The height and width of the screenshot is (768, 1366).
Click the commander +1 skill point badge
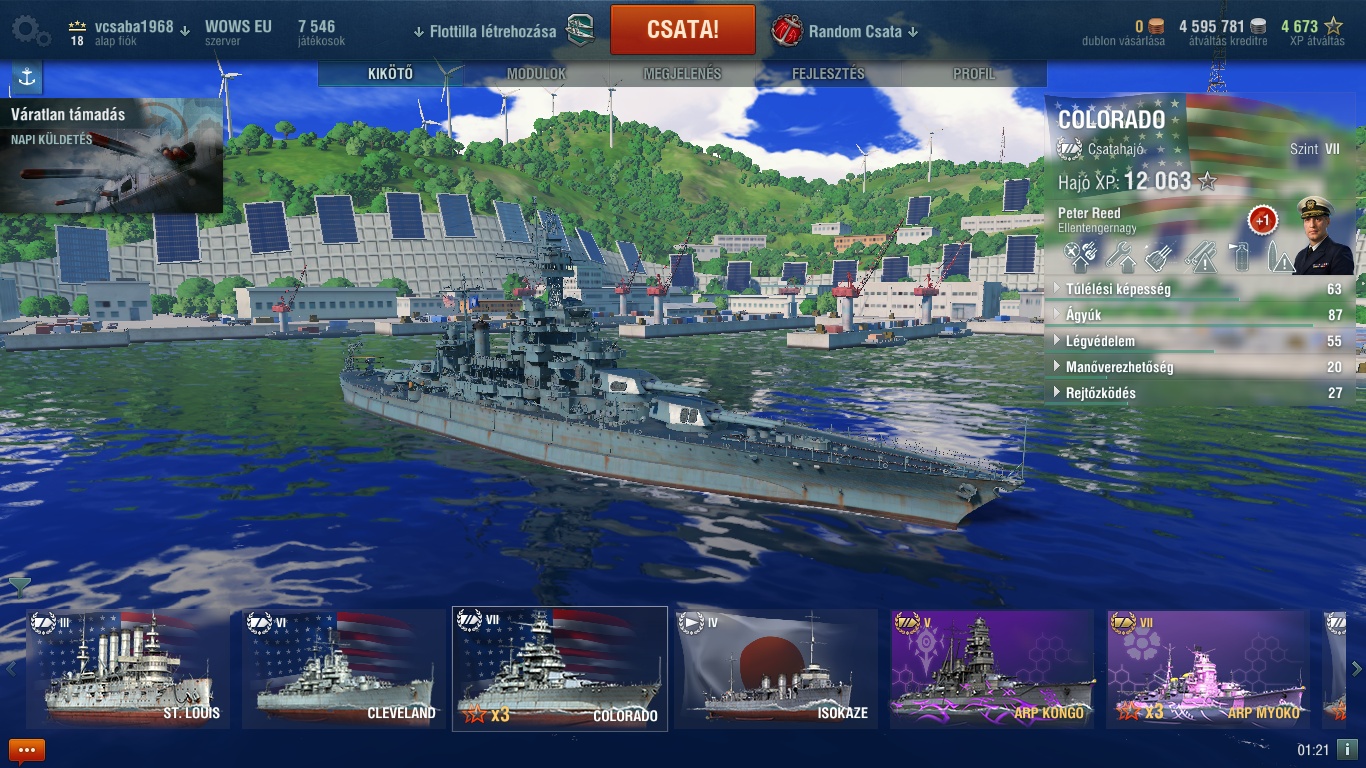point(1262,220)
